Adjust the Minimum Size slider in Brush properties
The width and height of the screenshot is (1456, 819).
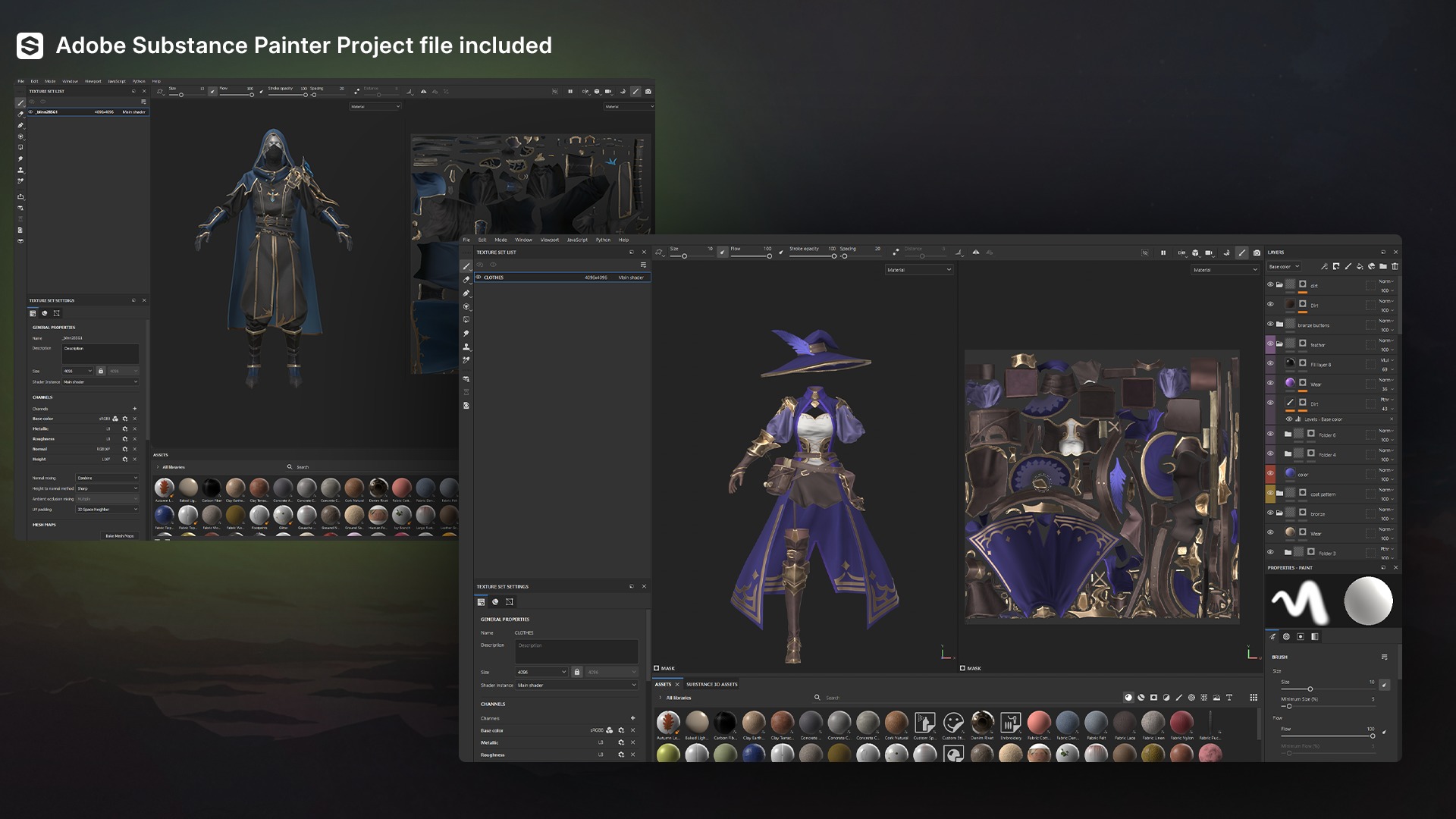click(1327, 706)
